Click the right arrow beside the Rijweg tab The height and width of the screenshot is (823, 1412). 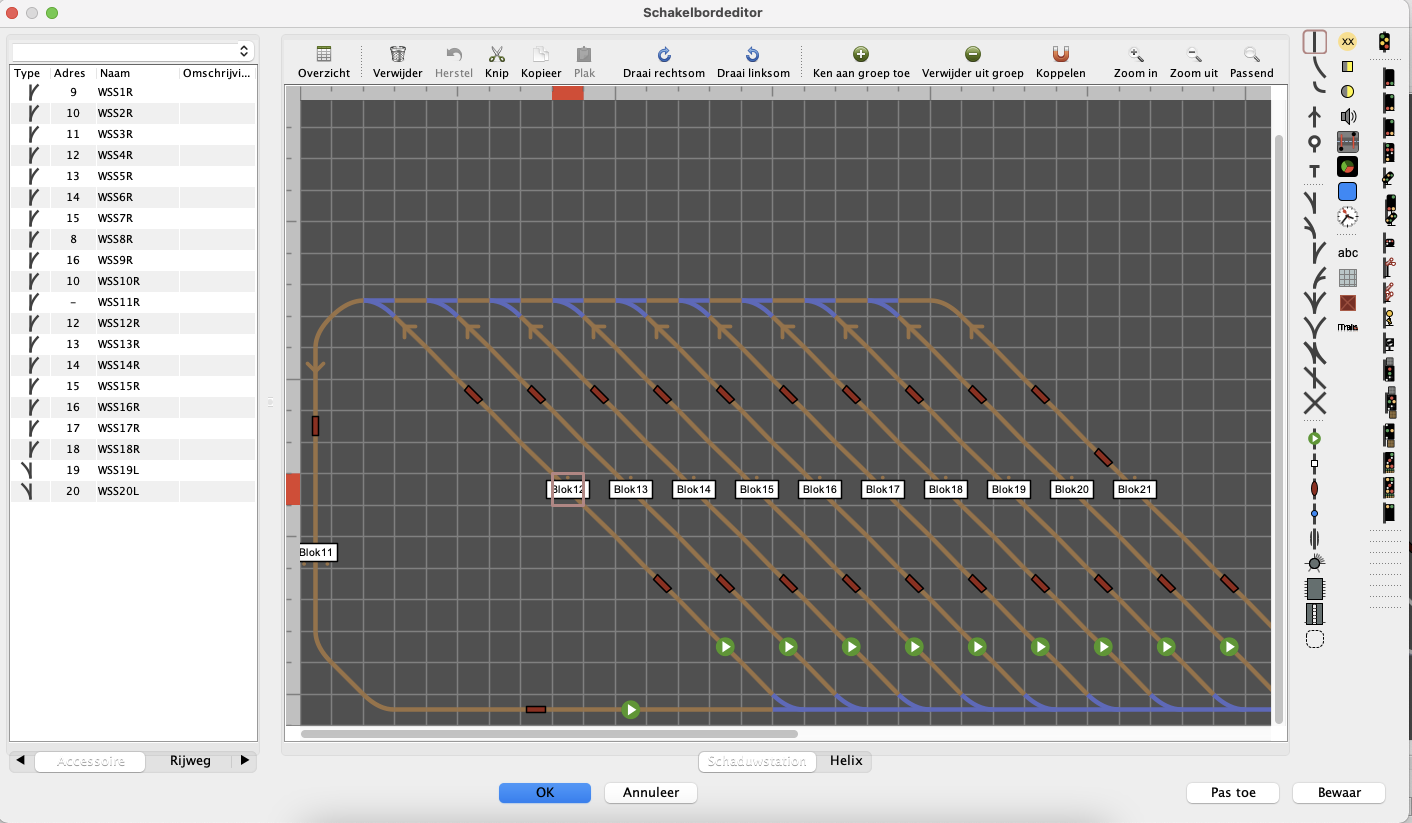pos(245,761)
